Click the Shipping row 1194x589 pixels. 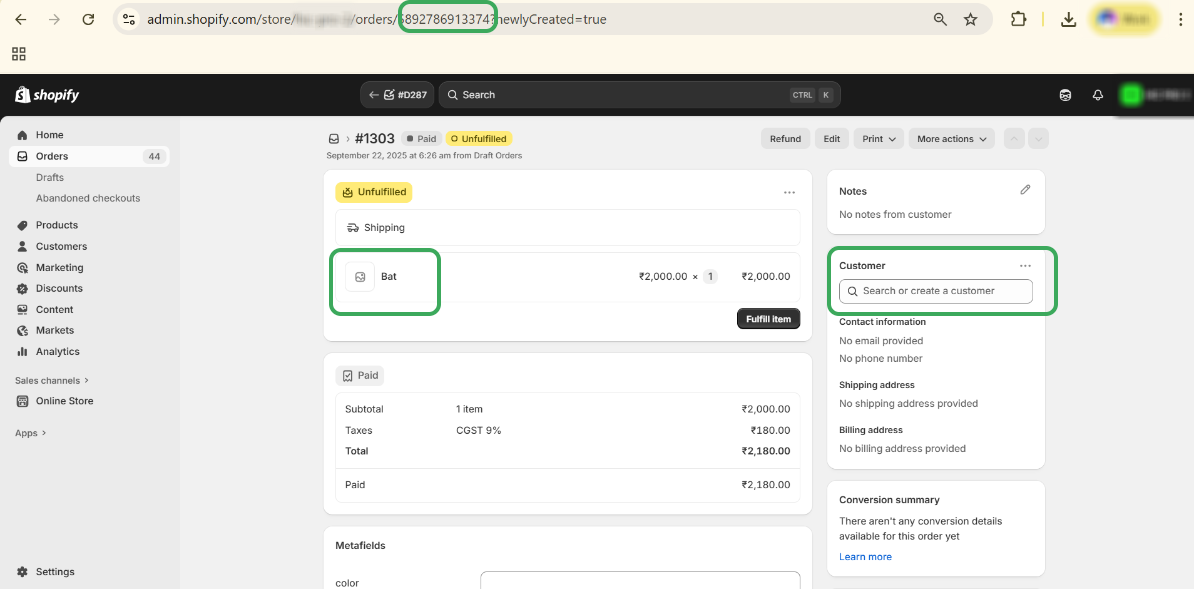568,228
